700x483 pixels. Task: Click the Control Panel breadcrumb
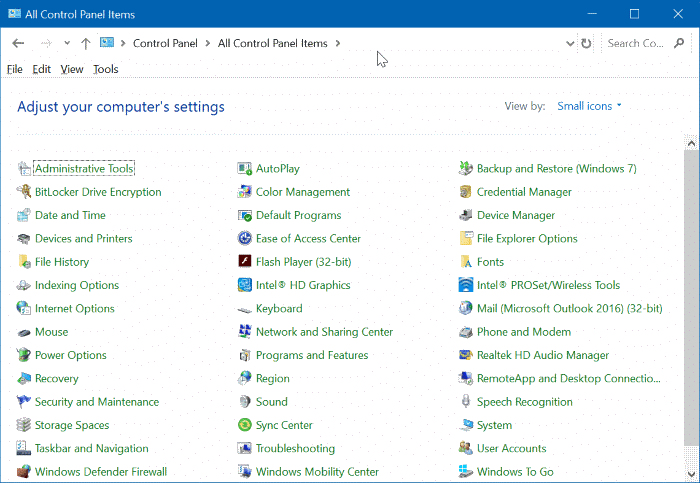click(x=165, y=43)
